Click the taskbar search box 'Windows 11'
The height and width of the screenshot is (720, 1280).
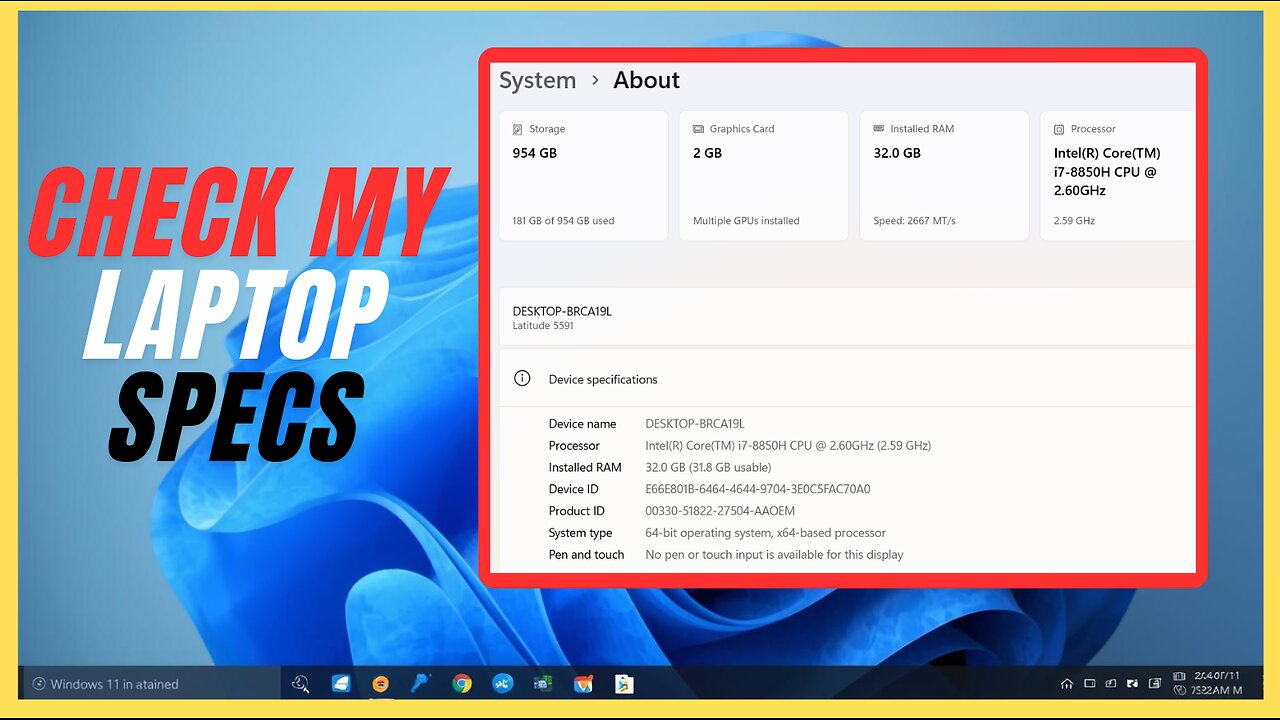click(150, 684)
